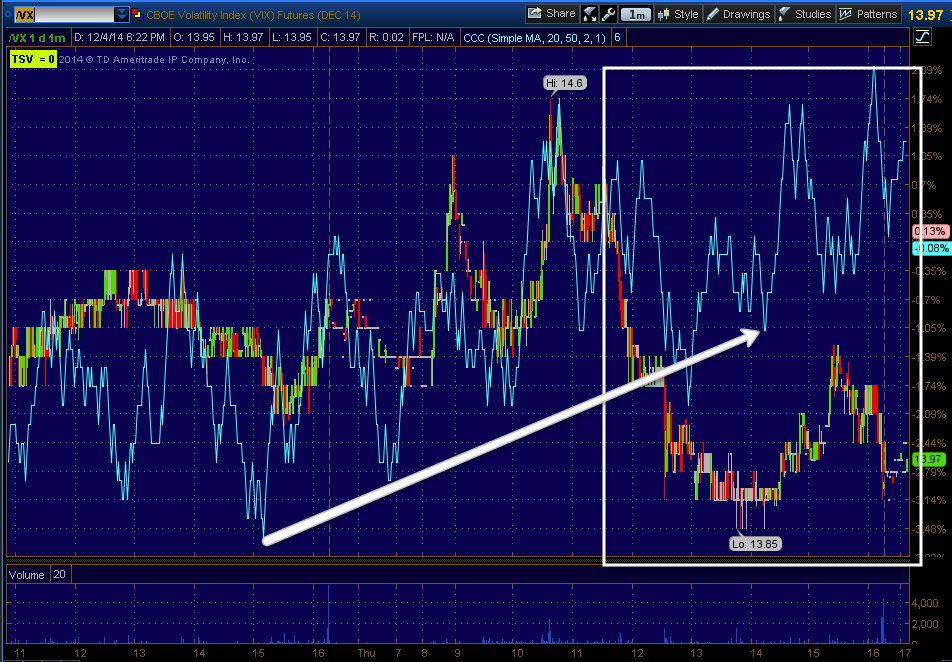Screen dimensions: 952x662
Task: Click the 2,000 volume axis label
Action: pyautogui.click(x=925, y=624)
